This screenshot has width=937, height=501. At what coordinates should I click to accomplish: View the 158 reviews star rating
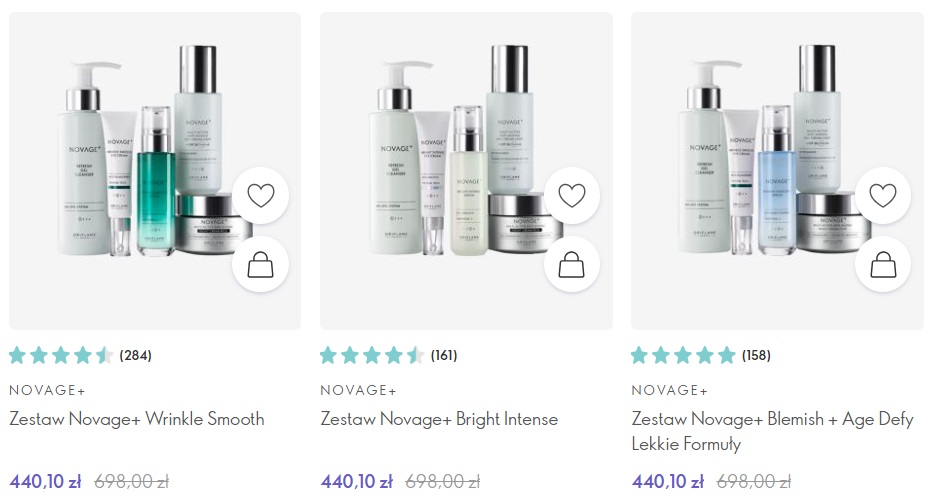click(702, 355)
